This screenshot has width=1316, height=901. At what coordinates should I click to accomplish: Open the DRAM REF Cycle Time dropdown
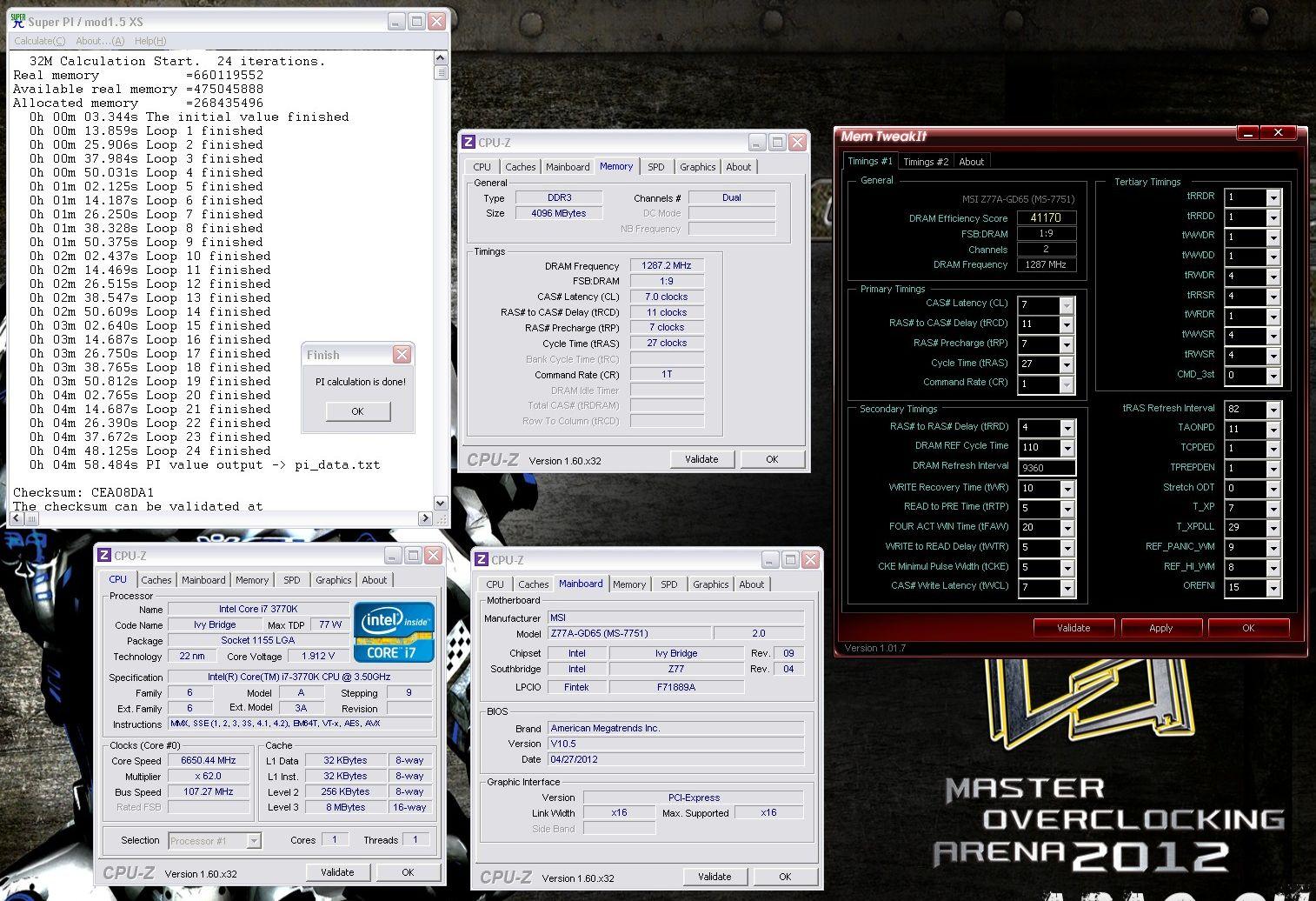click(x=1067, y=448)
